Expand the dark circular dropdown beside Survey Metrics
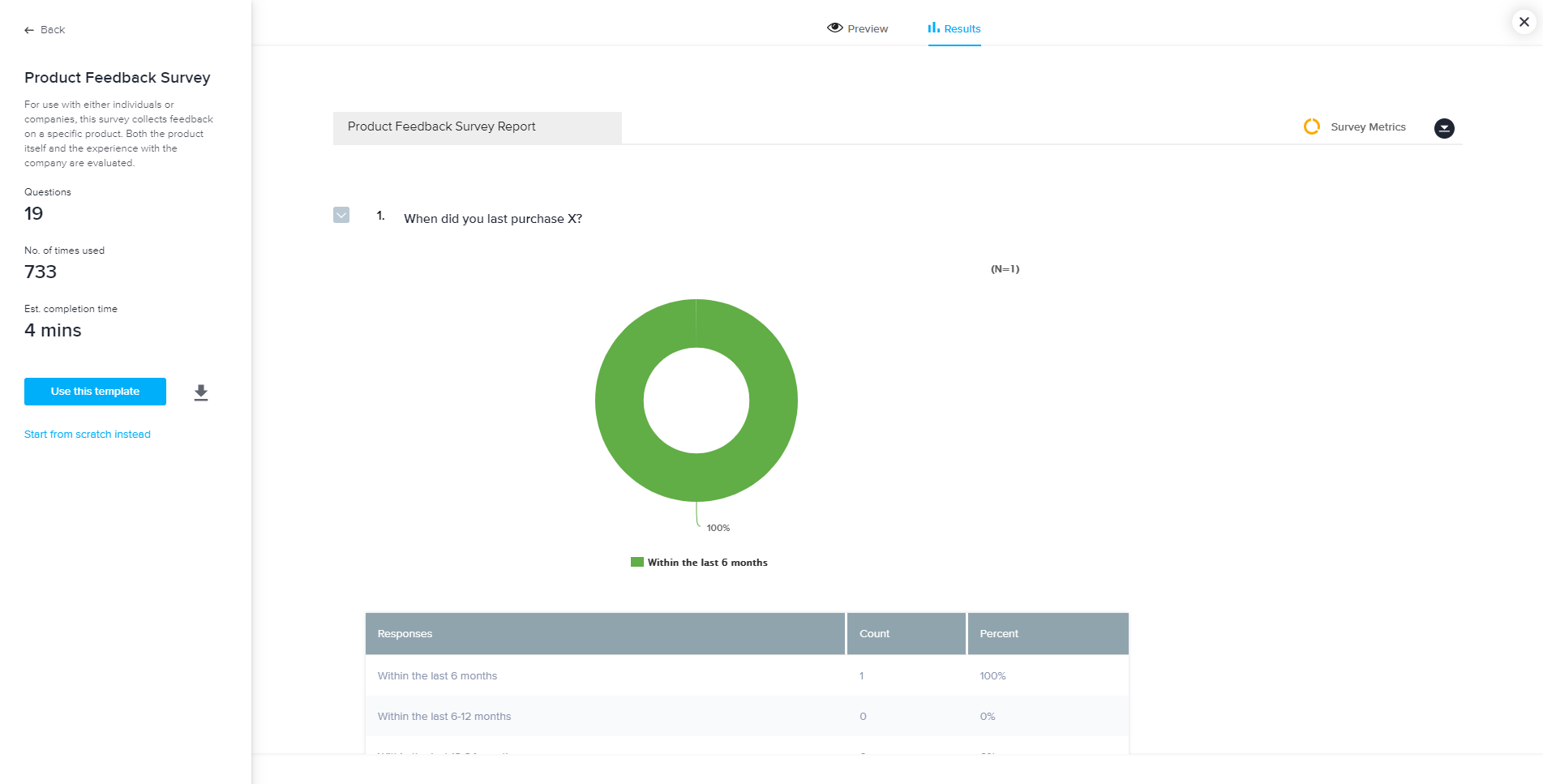Screen dimensions: 1543x784 [1443, 128]
